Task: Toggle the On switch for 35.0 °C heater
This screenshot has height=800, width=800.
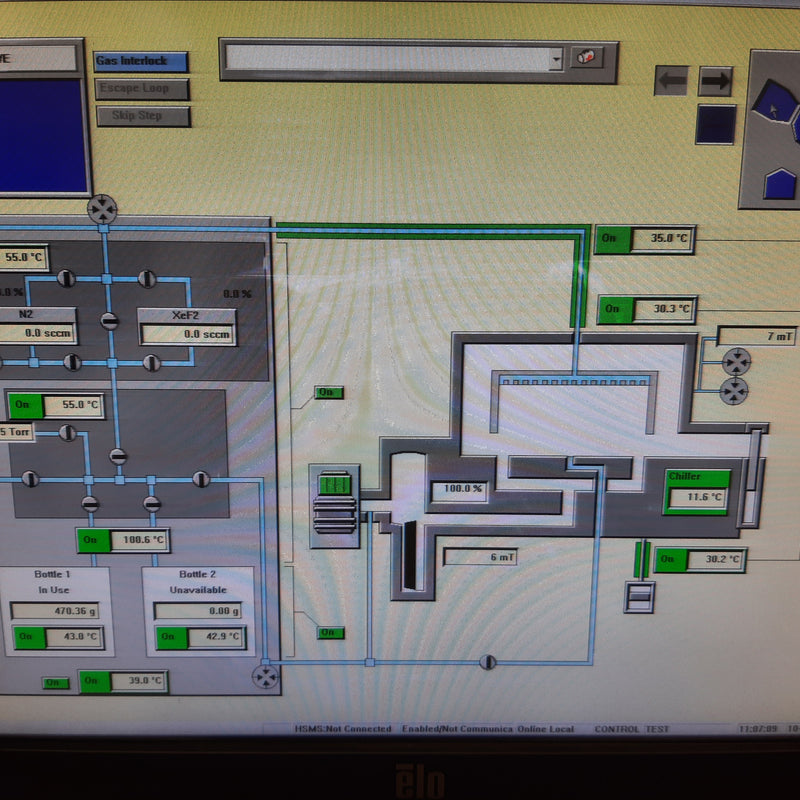Action: [x=613, y=240]
